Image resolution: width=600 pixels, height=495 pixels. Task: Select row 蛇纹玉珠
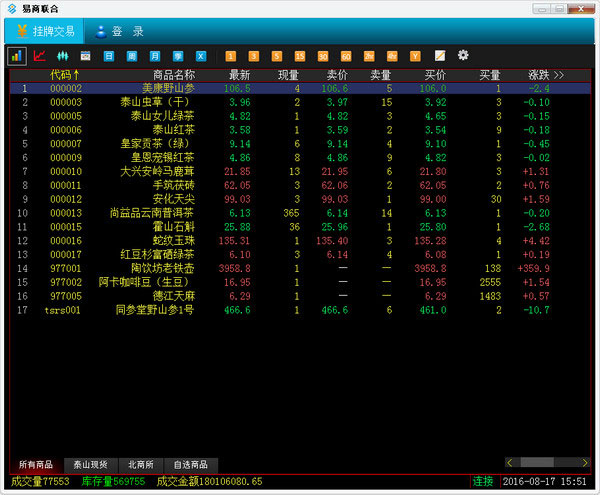[x=300, y=241]
